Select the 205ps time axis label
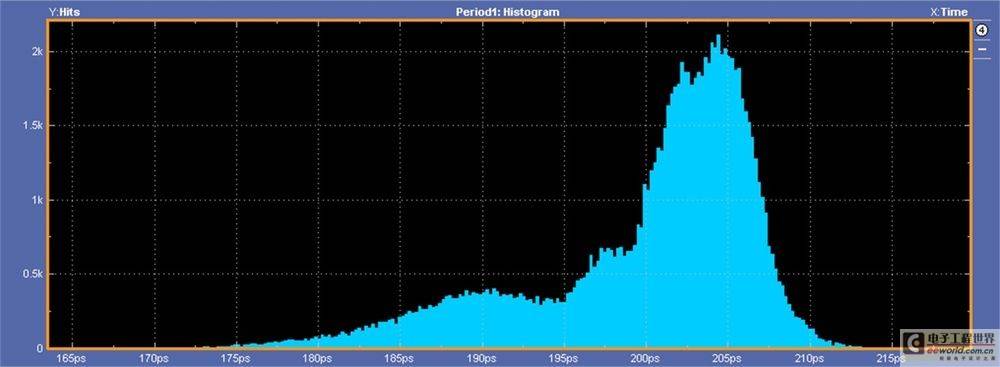This screenshot has width=1000, height=367. tap(728, 359)
